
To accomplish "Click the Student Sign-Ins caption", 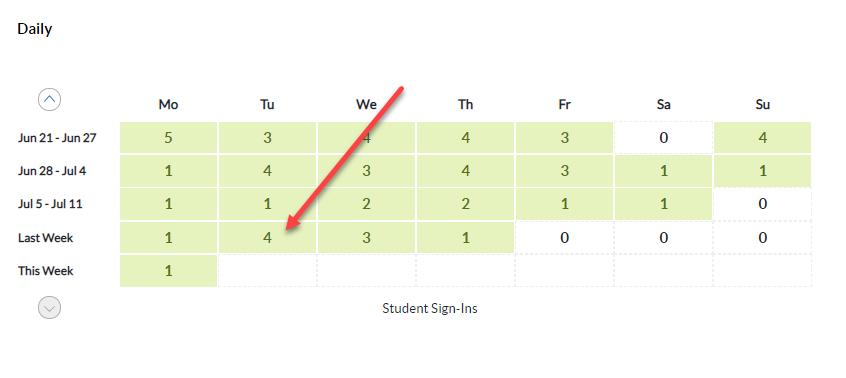I will pyautogui.click(x=430, y=308).
